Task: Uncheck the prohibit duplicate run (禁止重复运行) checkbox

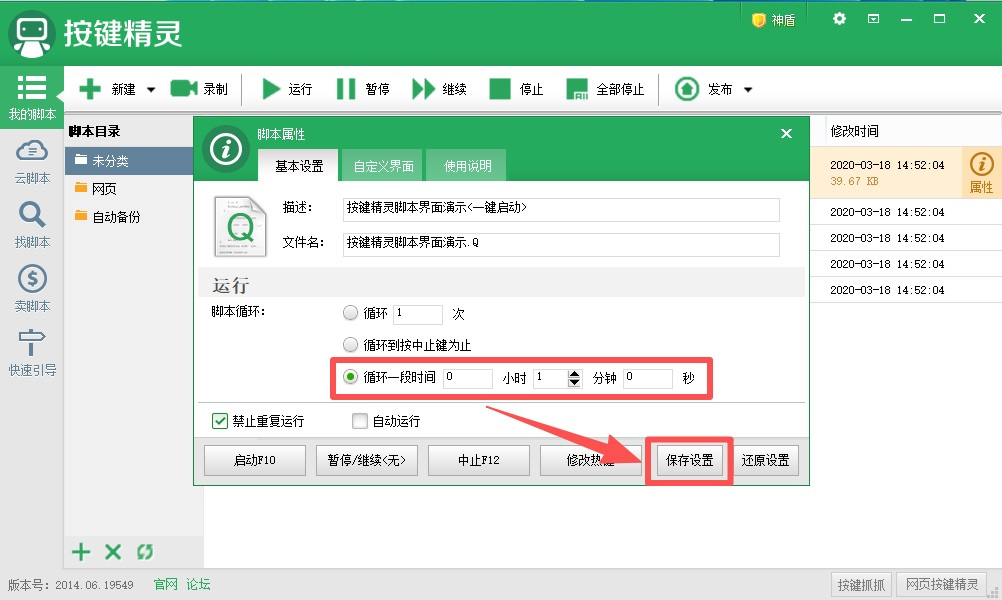Action: click(220, 421)
